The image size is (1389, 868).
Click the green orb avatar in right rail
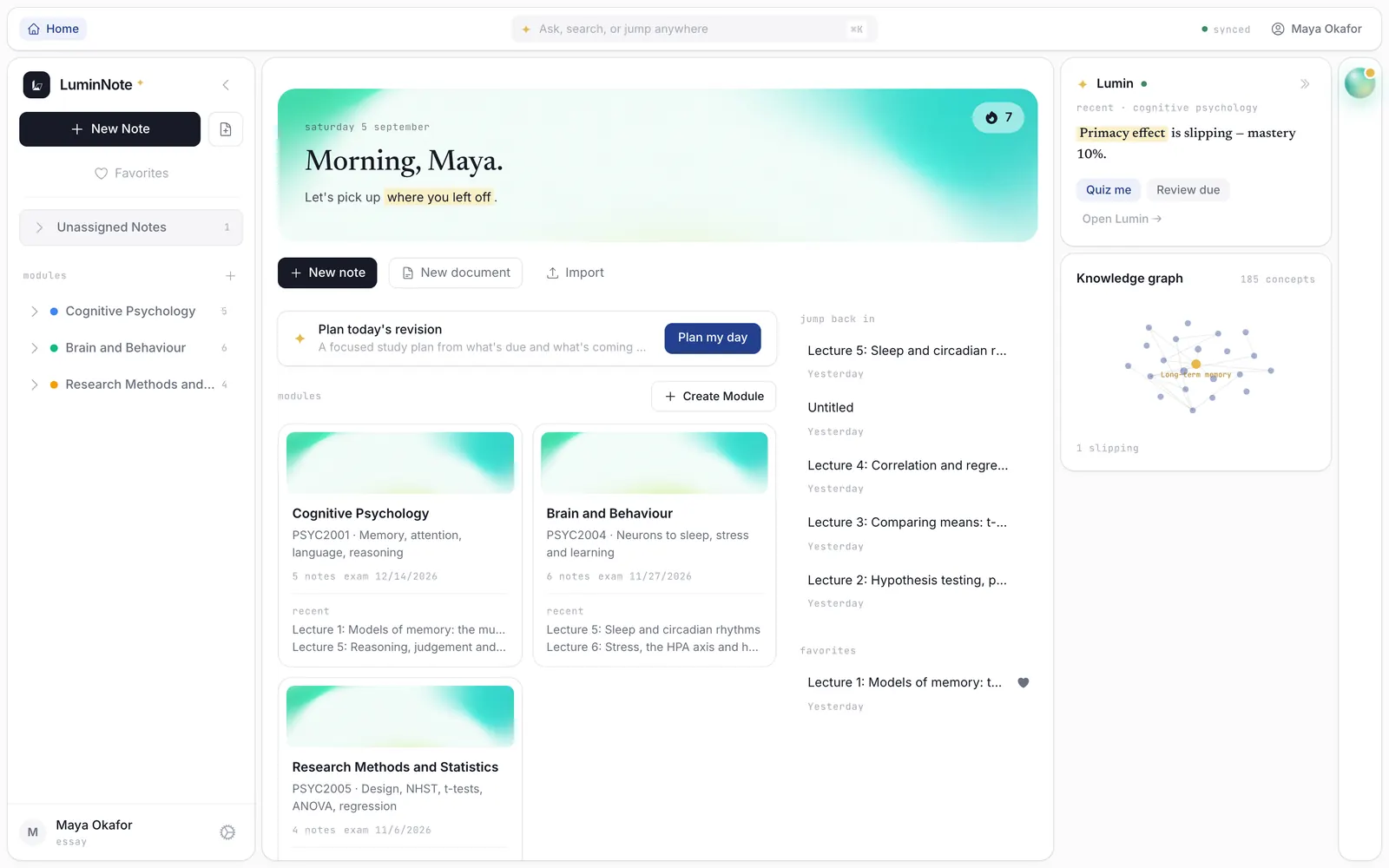[x=1359, y=83]
